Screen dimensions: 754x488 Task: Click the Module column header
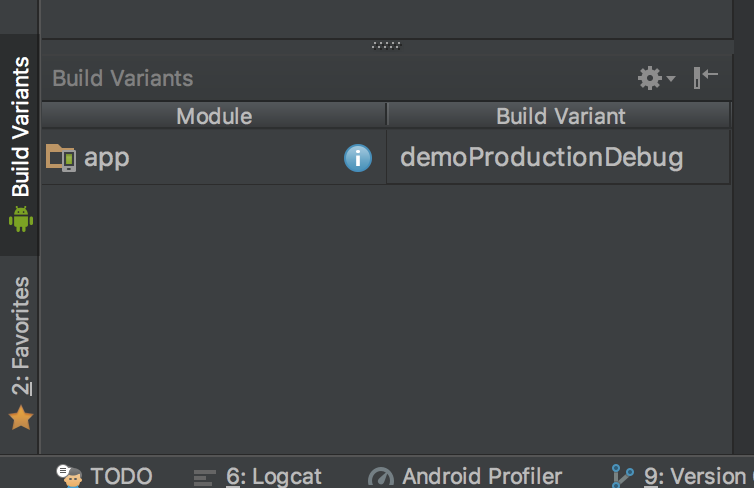point(213,116)
